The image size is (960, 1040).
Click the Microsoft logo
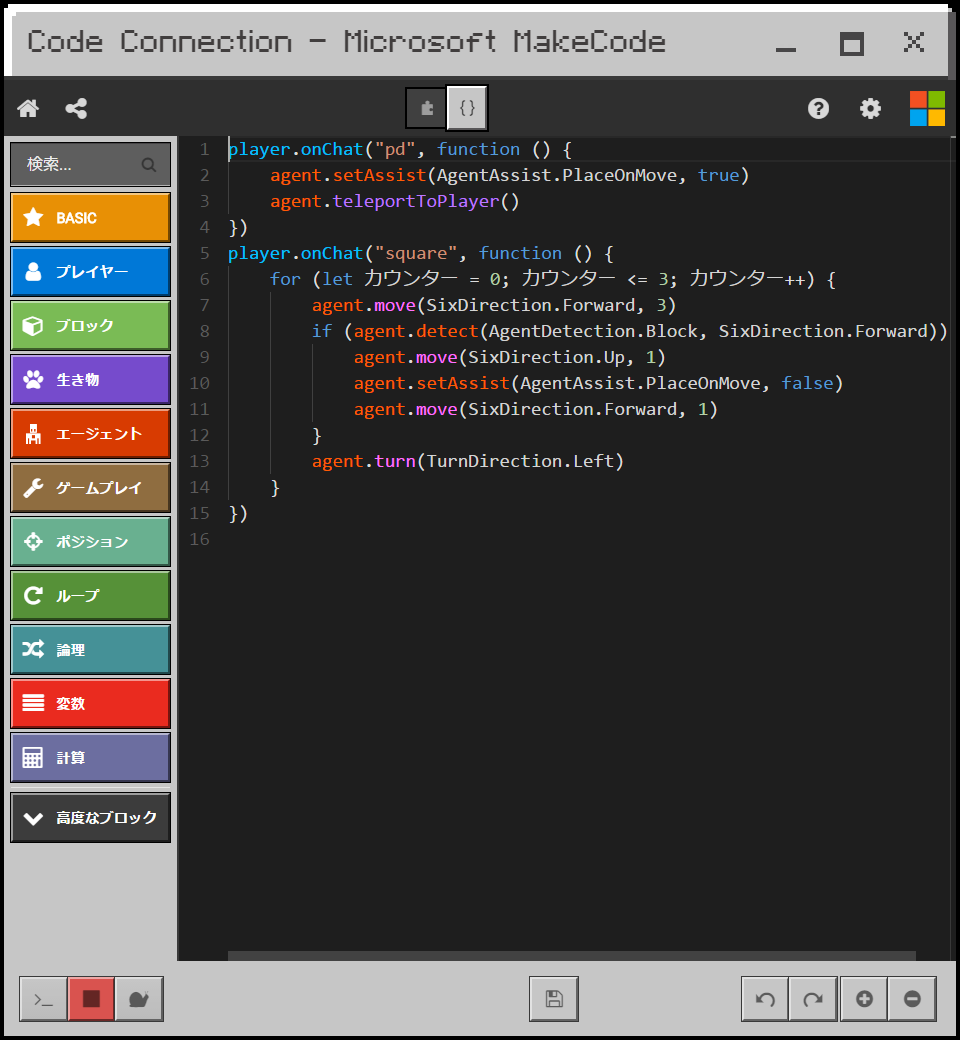coord(926,108)
